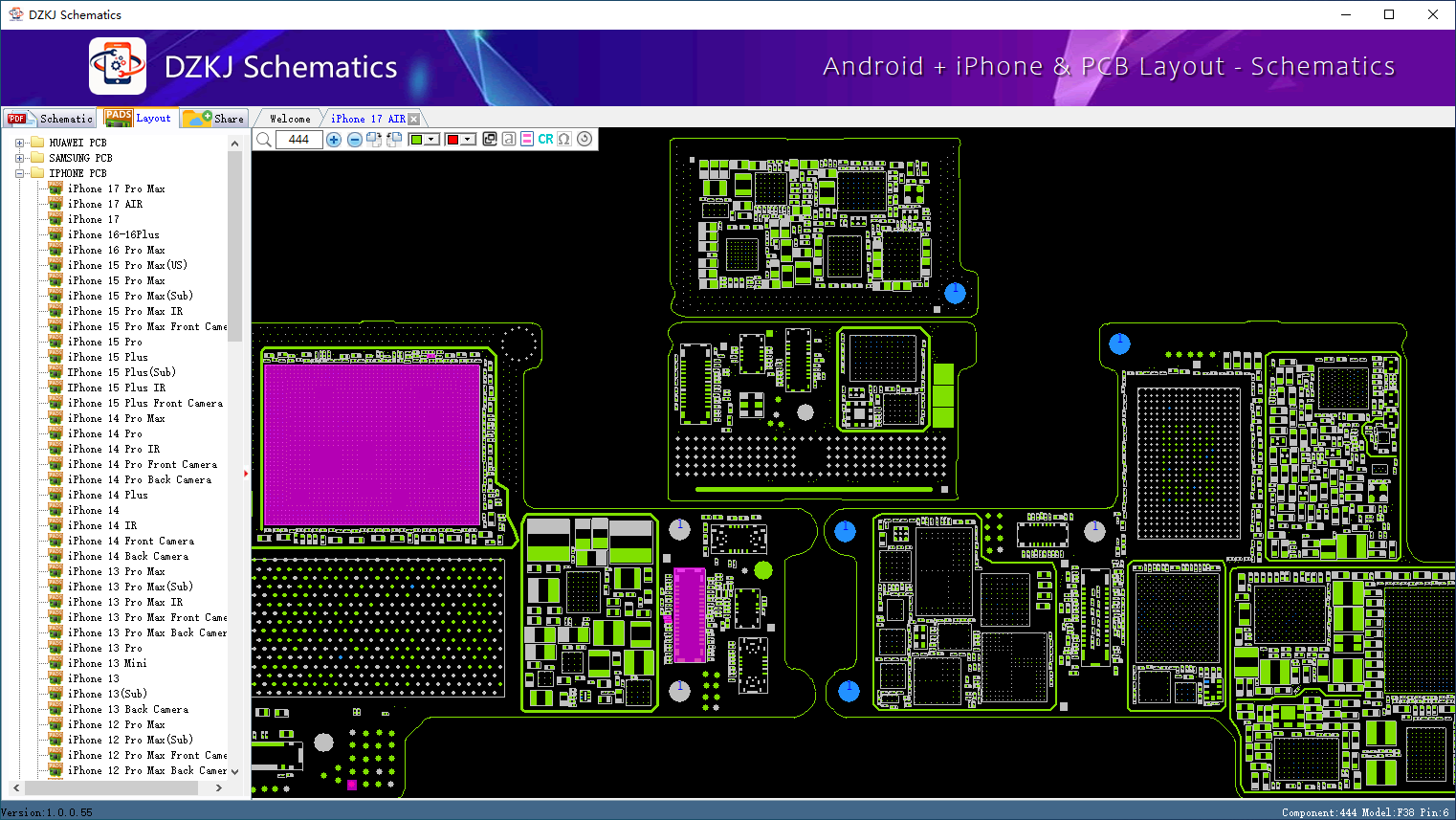Open iPhone 14 Pro Max layout
This screenshot has height=820, width=1456.
click(x=117, y=418)
